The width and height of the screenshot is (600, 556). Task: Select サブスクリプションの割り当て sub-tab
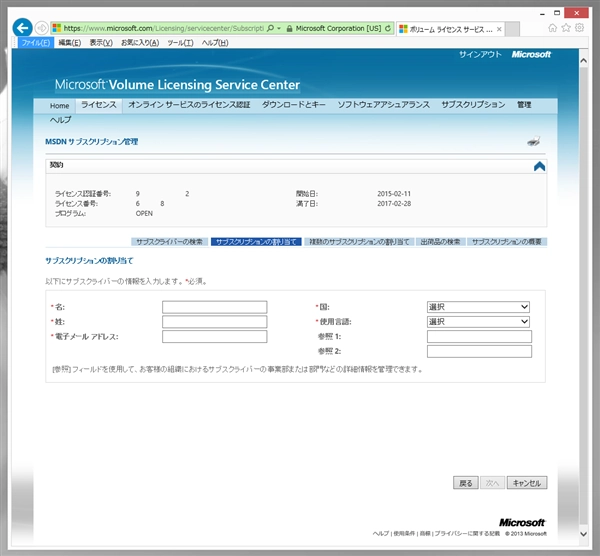(x=256, y=242)
